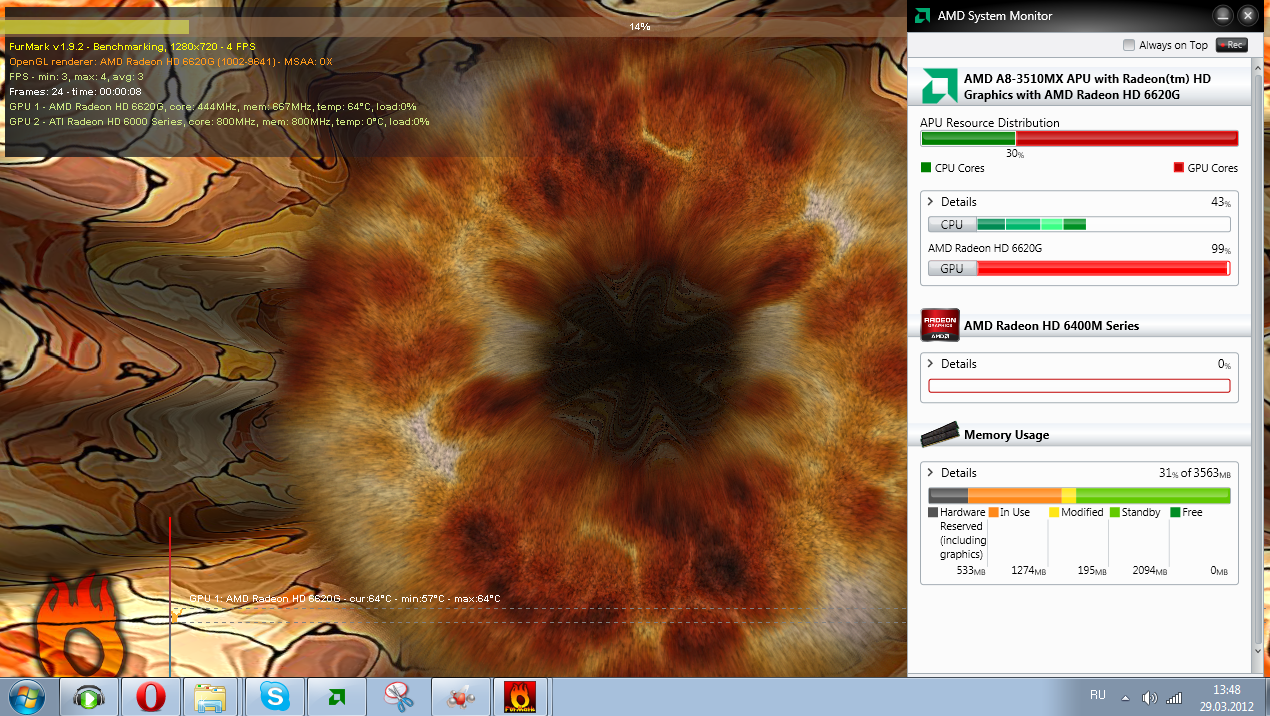This screenshot has height=716, width=1270.
Task: Expand Memory Usage Details
Action: [x=930, y=473]
